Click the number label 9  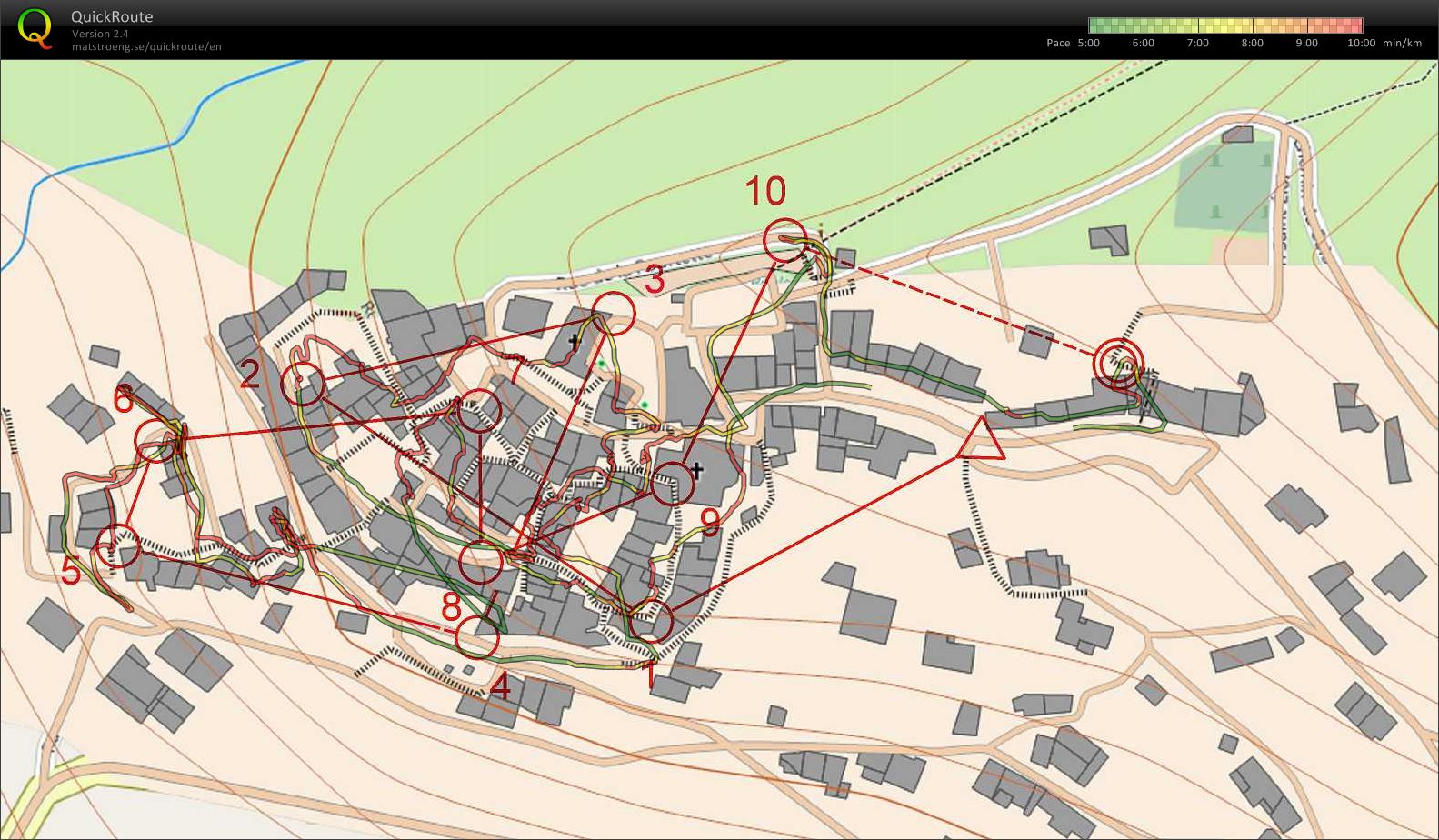point(711,522)
